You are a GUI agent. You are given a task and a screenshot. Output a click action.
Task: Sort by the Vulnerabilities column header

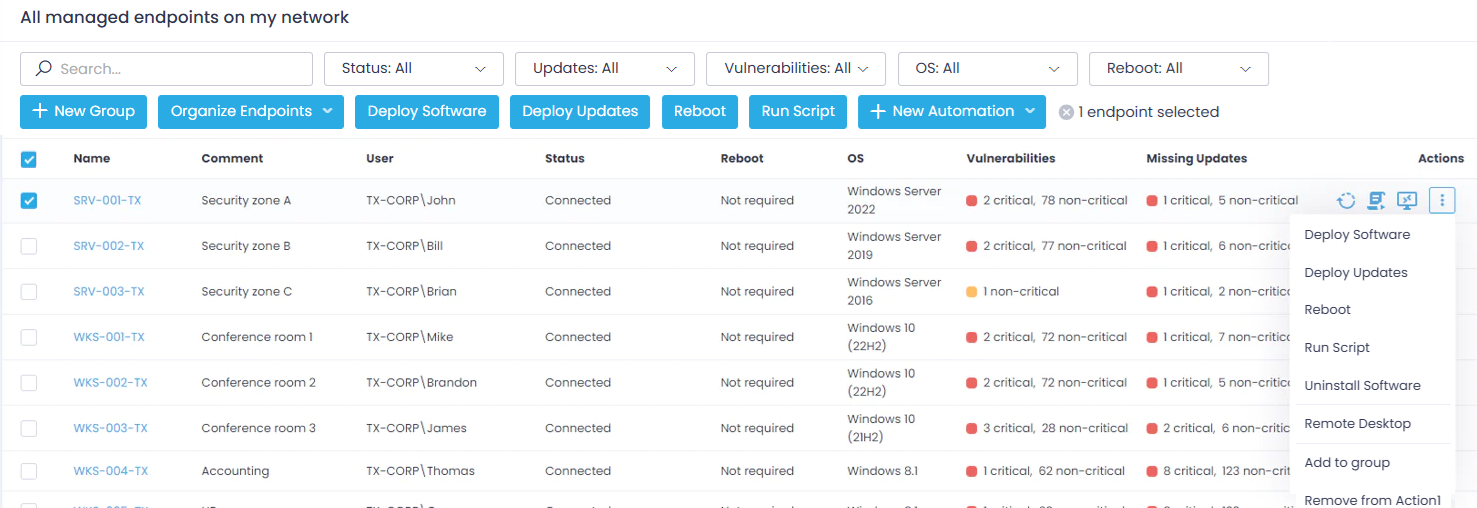(1011, 159)
